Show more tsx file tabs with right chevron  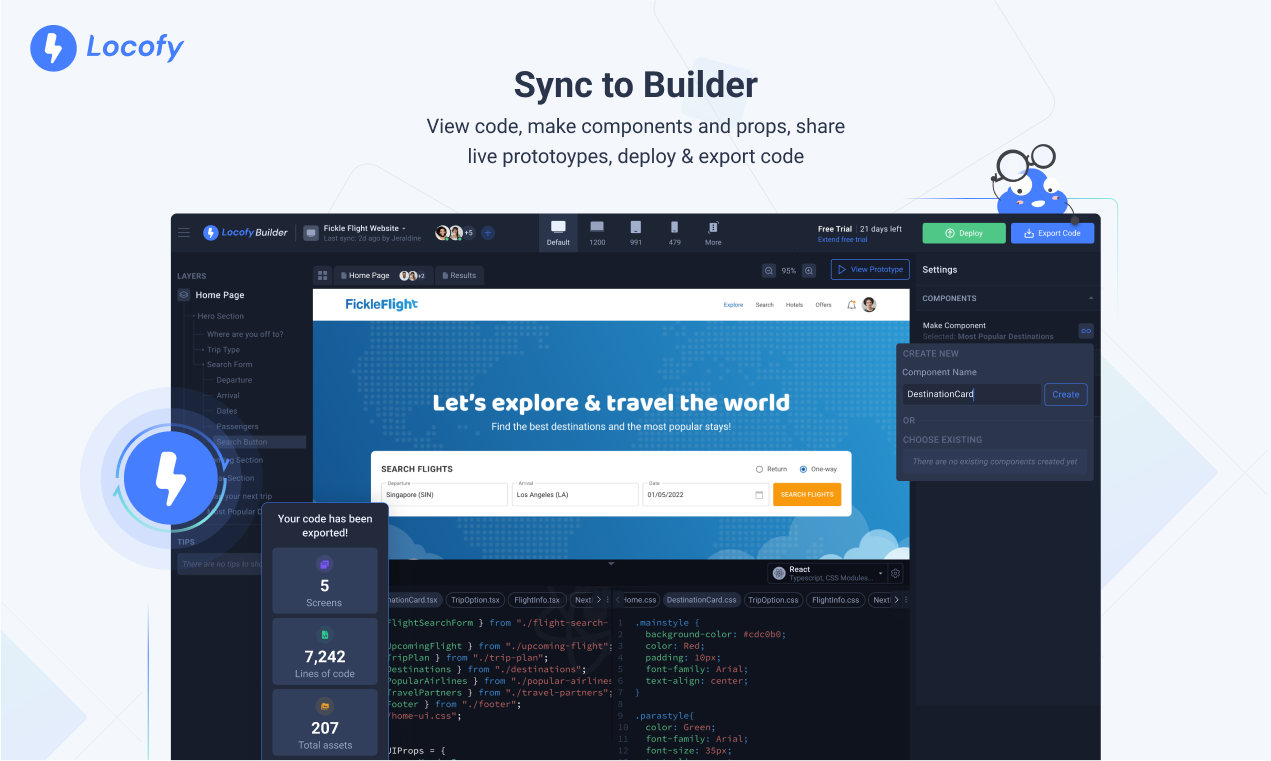[598, 600]
